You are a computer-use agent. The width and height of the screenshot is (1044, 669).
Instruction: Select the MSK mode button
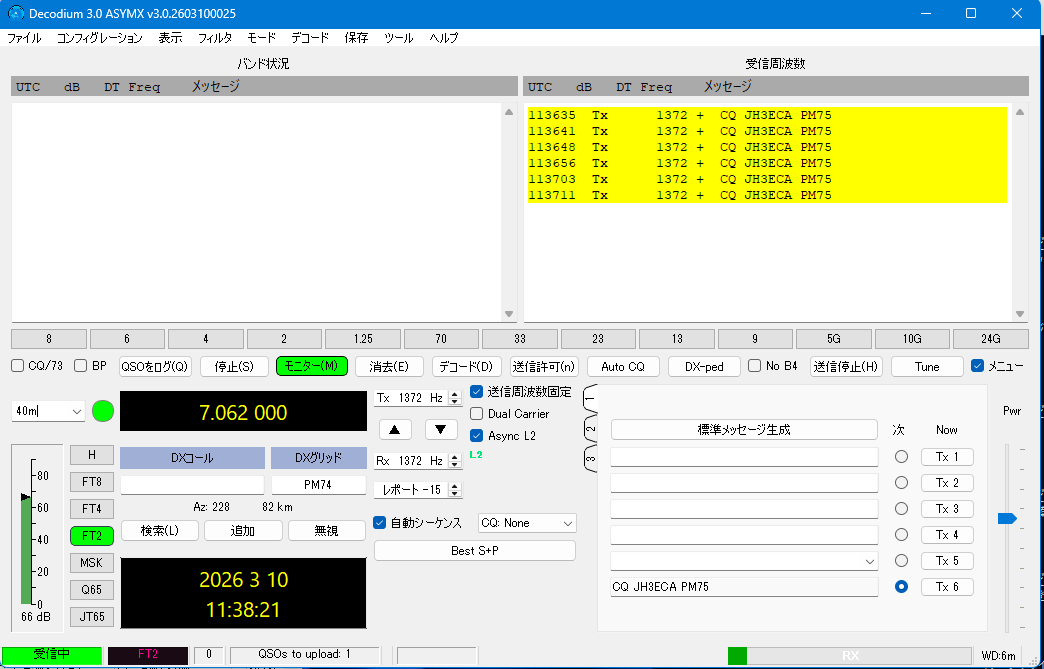tap(92, 563)
